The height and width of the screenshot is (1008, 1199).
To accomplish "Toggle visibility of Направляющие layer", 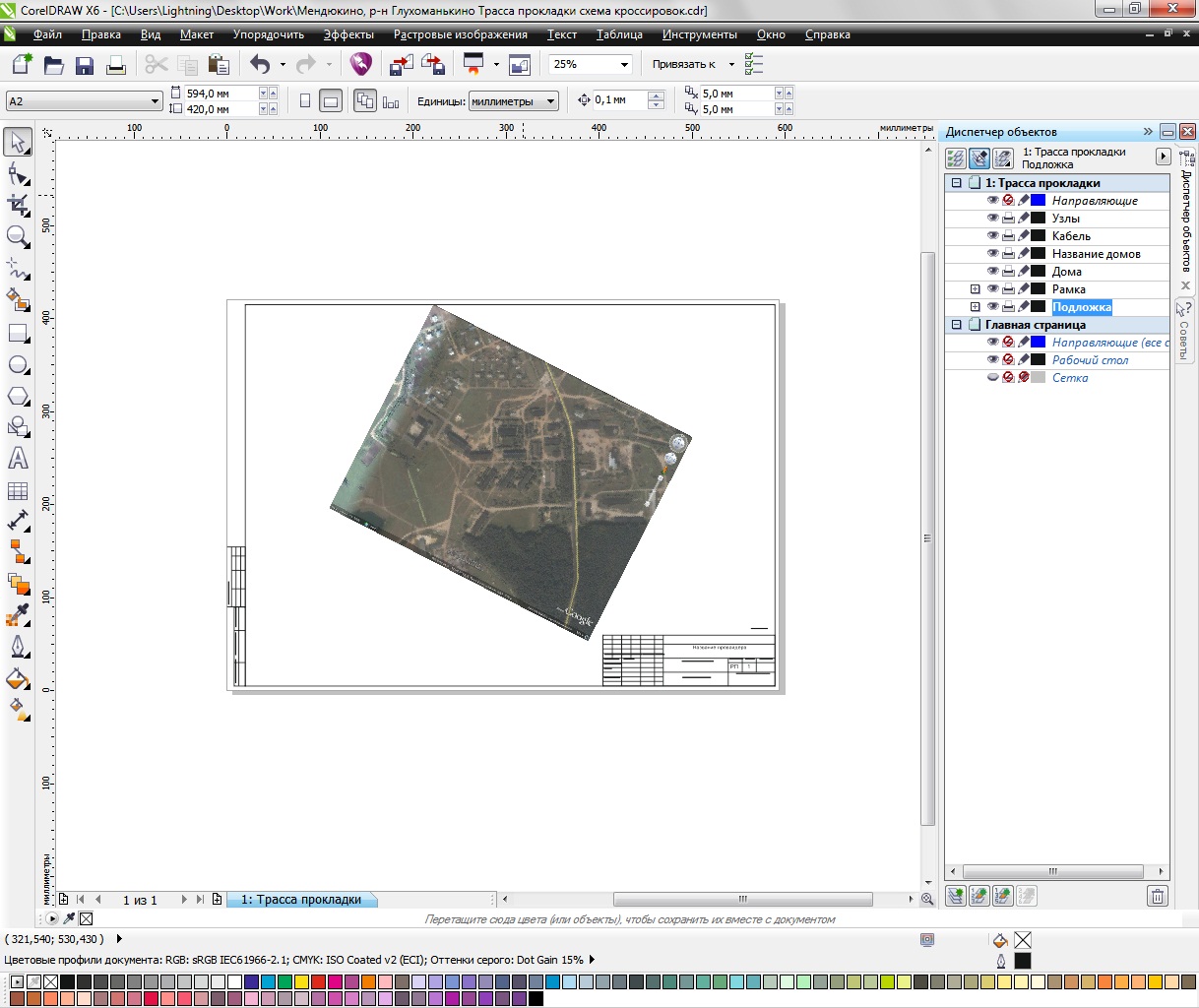I will 992,201.
